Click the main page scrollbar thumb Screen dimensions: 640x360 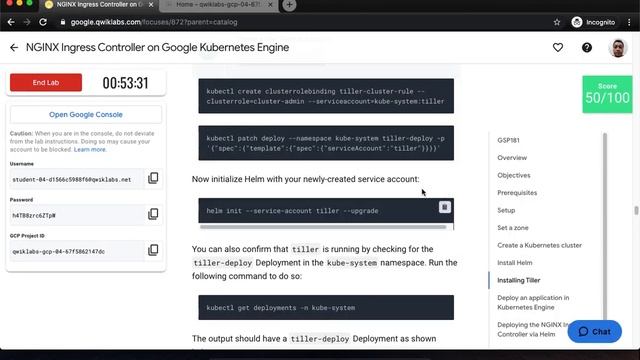[x=636, y=211]
